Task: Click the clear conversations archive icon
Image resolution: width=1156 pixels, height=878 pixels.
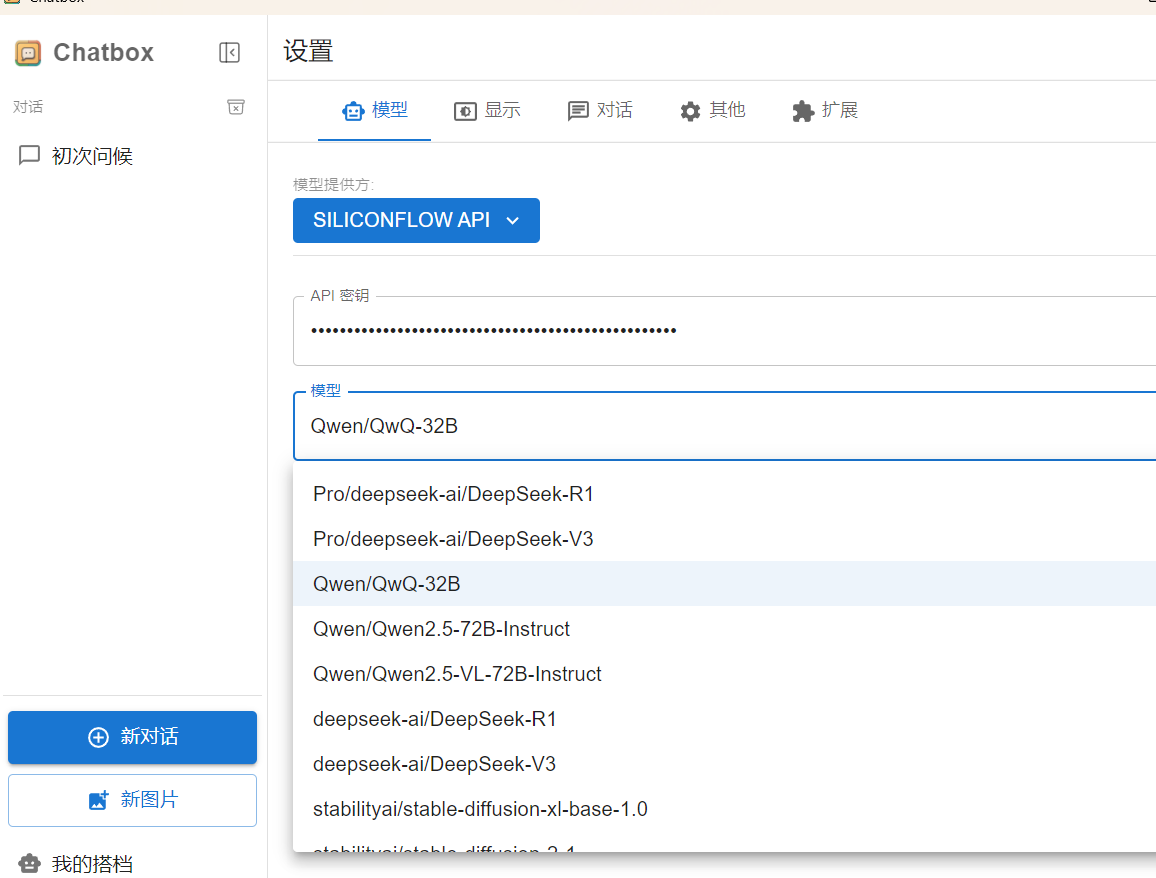Action: coord(236,107)
